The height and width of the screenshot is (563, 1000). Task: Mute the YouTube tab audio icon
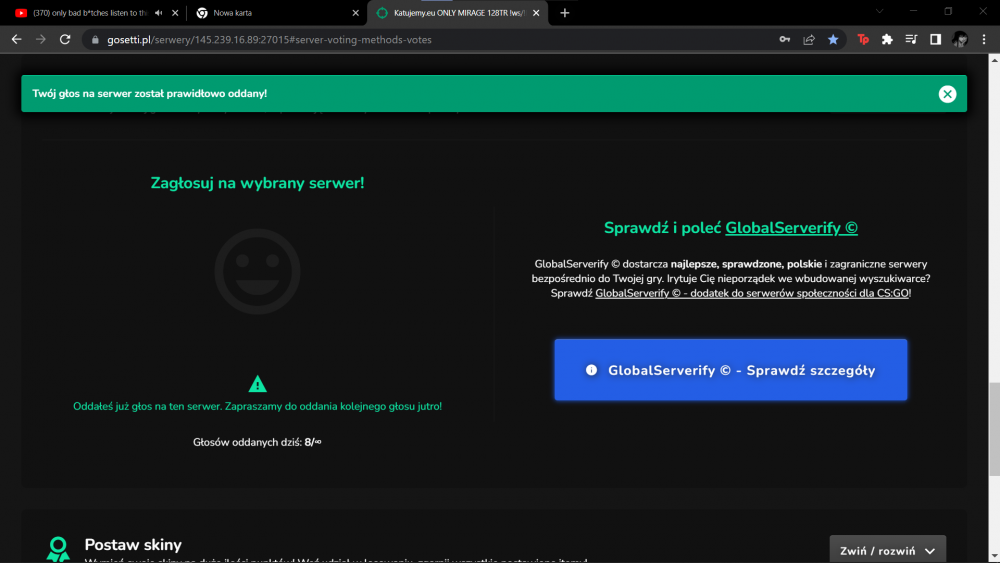point(158,13)
